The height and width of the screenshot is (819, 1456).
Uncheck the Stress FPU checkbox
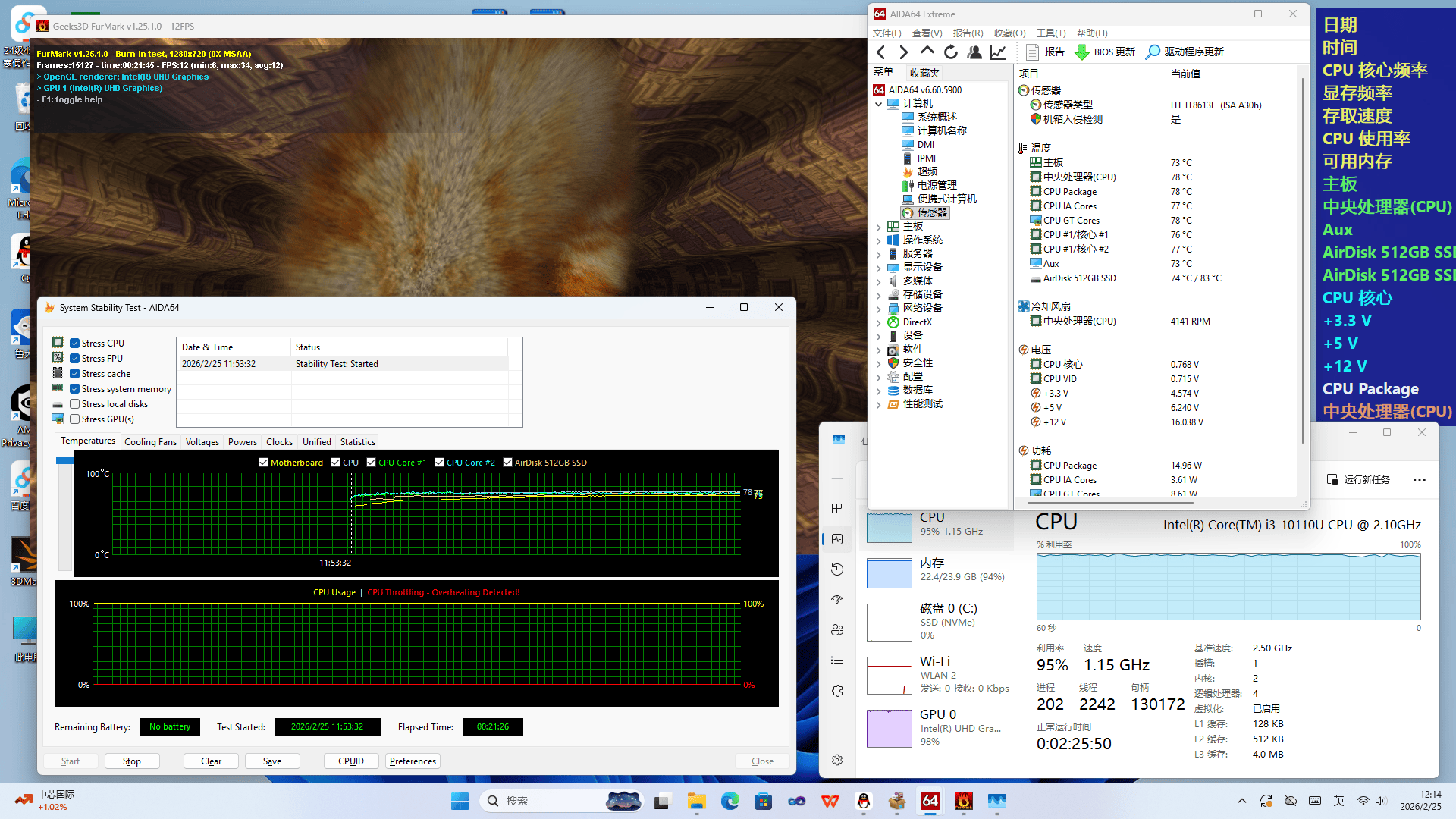pyautogui.click(x=75, y=359)
